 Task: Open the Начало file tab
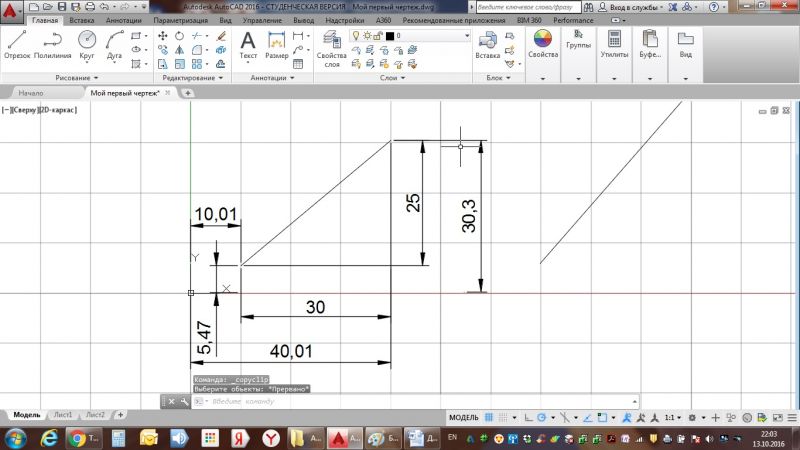[x=31, y=93]
